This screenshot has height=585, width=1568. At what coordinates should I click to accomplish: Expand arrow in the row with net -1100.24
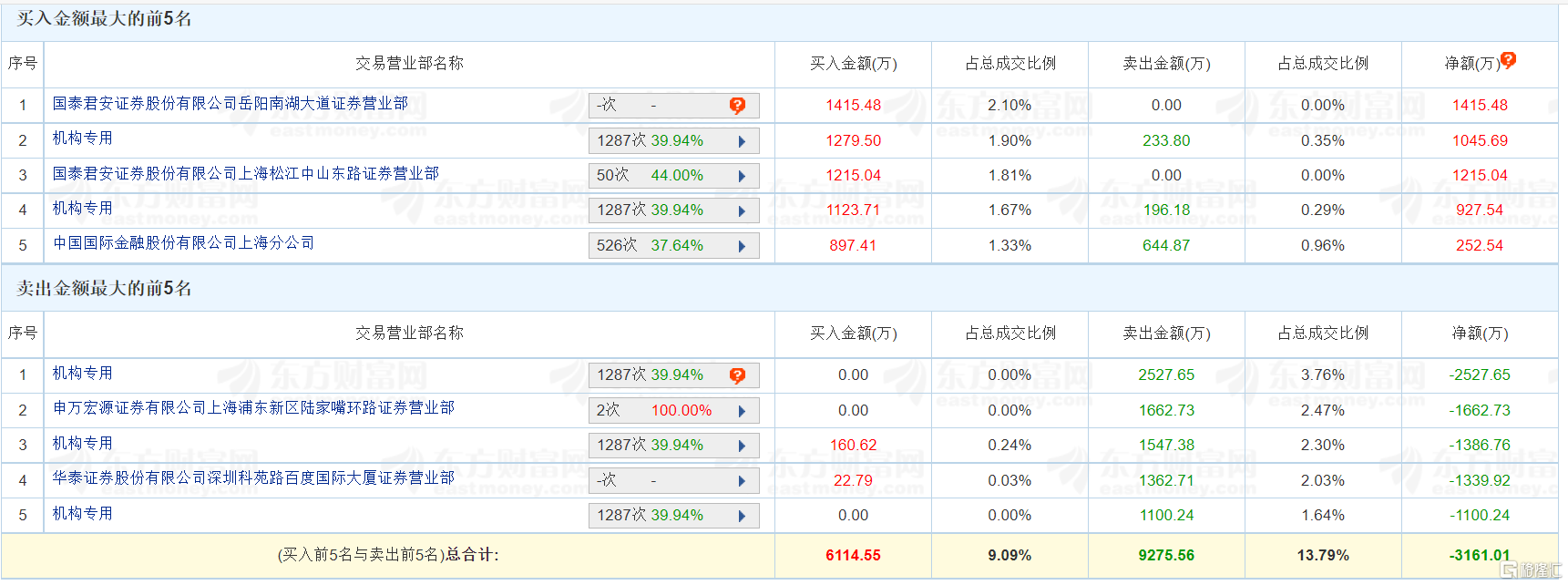pyautogui.click(x=742, y=516)
